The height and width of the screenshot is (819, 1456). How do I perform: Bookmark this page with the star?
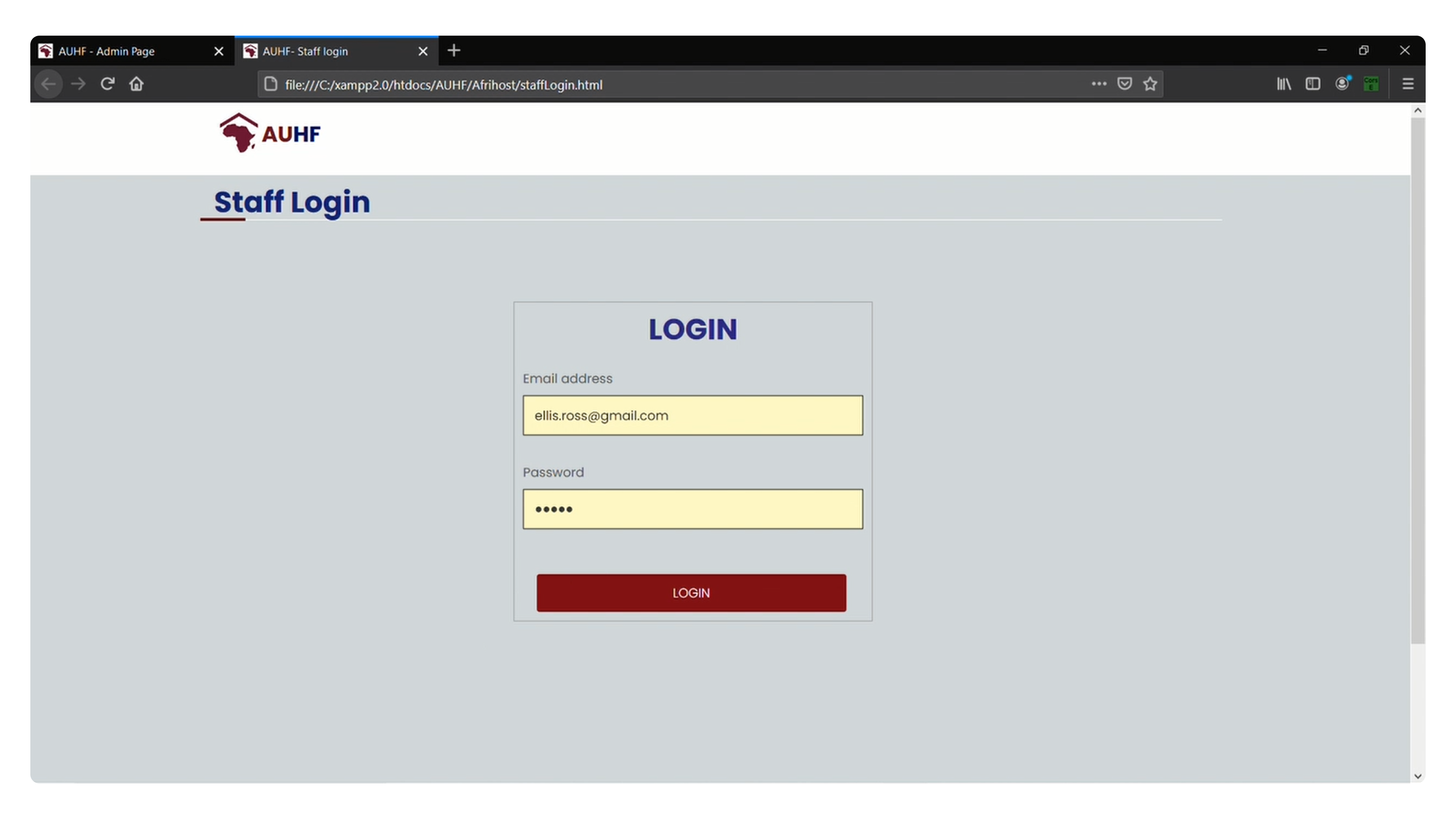[1150, 84]
